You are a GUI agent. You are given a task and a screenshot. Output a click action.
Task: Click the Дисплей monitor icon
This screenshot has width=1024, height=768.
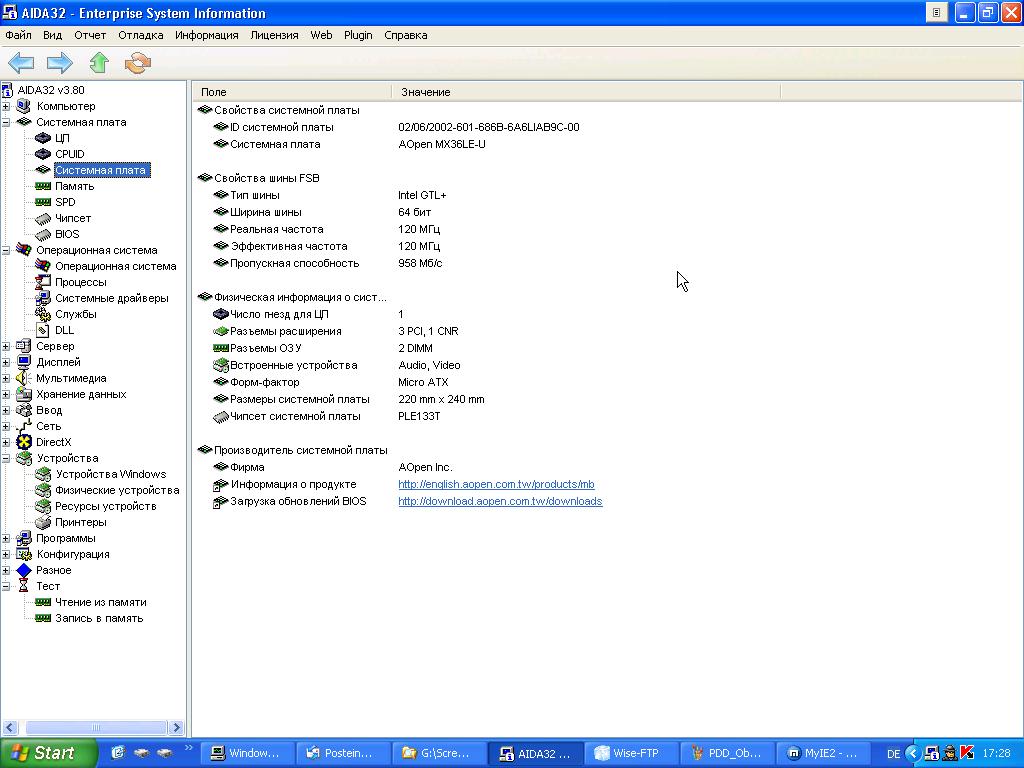point(24,362)
